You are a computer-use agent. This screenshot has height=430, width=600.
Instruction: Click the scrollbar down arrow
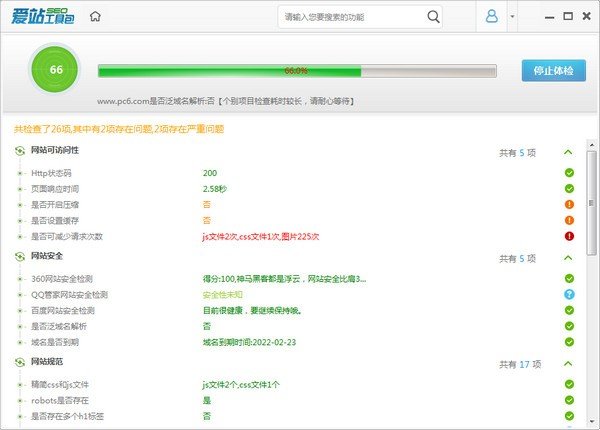point(592,422)
